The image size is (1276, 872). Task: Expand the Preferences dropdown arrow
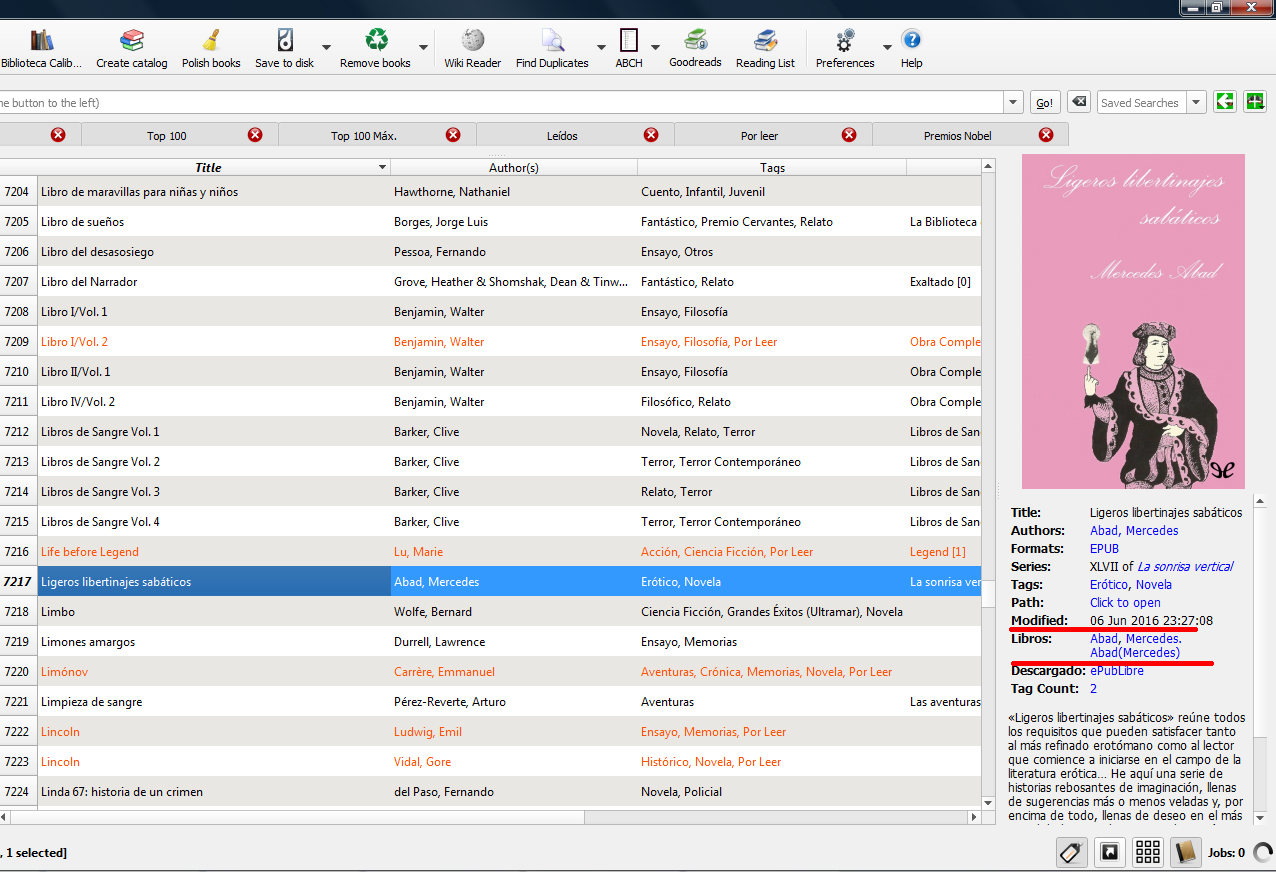(887, 48)
